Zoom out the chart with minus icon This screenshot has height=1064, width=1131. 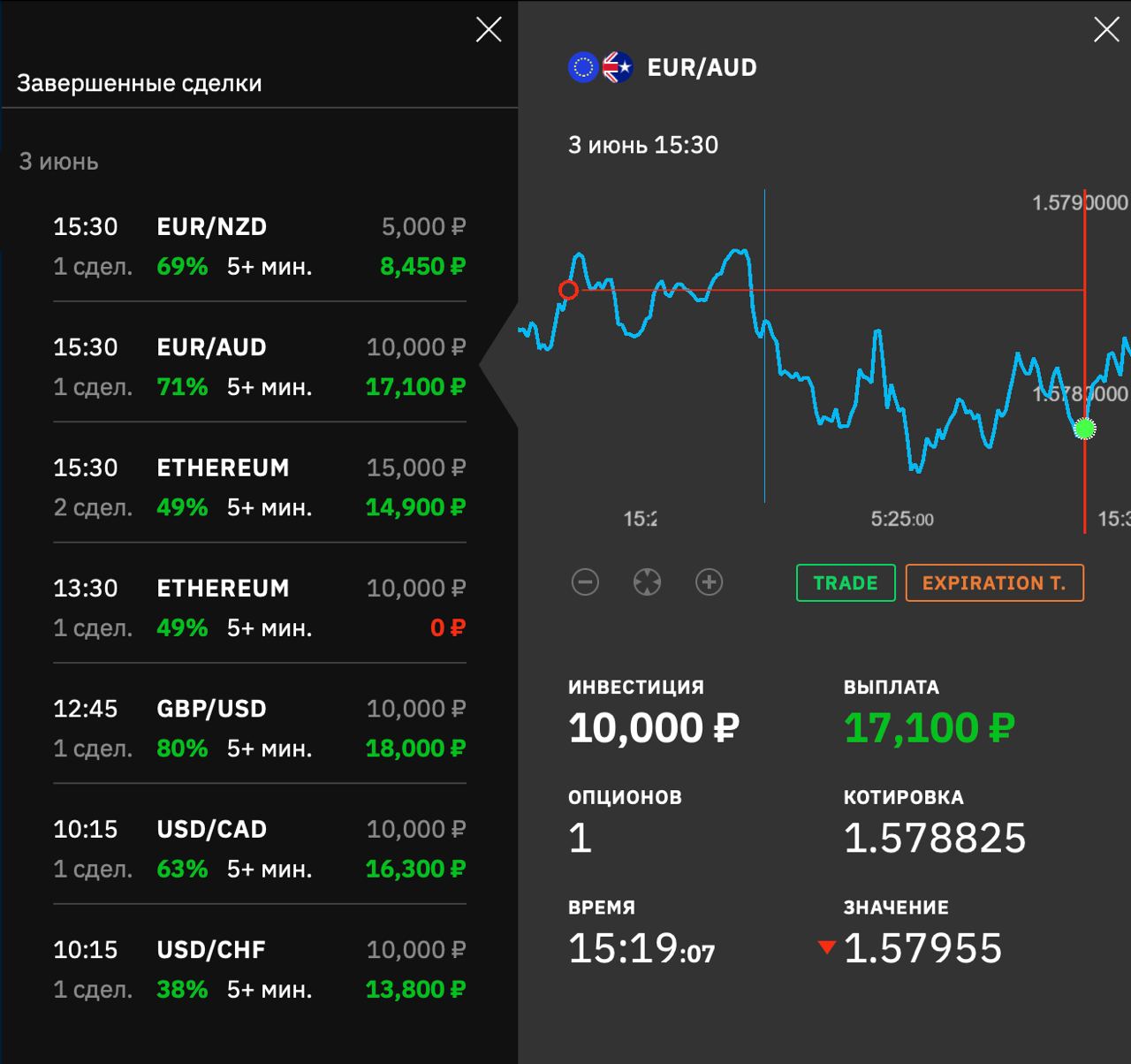(x=585, y=581)
